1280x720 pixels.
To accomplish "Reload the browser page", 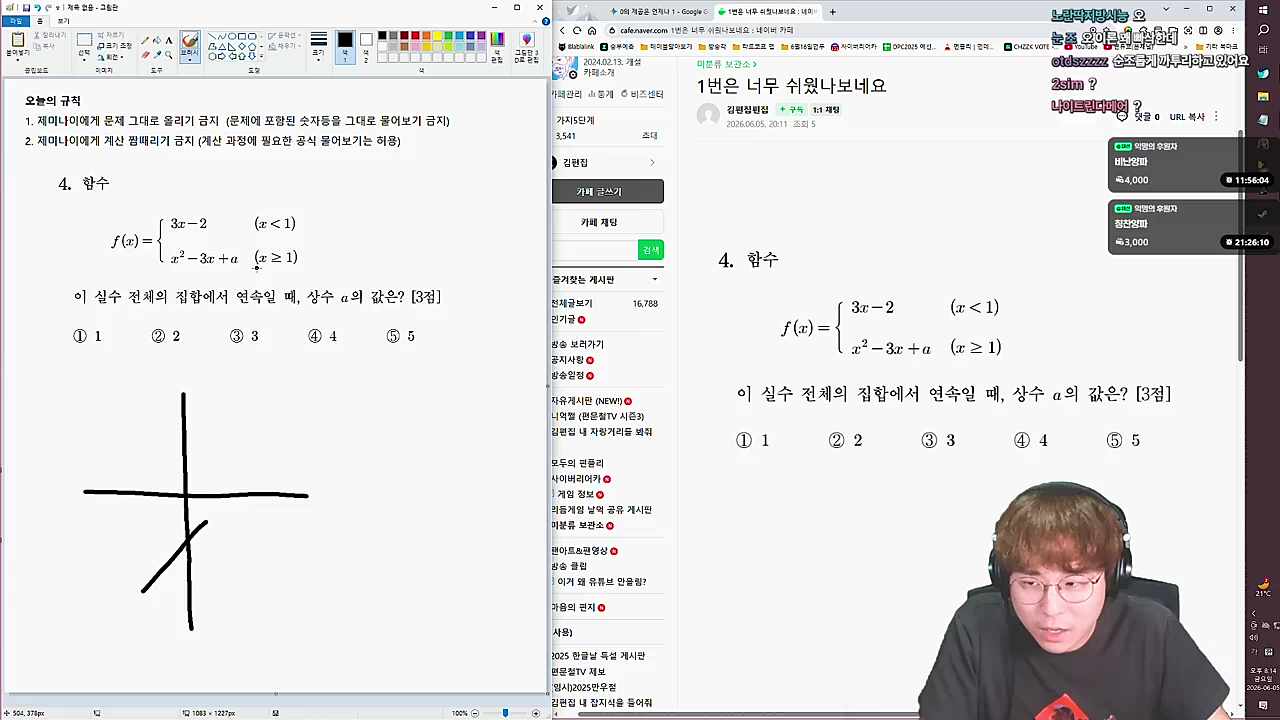I will [576, 30].
